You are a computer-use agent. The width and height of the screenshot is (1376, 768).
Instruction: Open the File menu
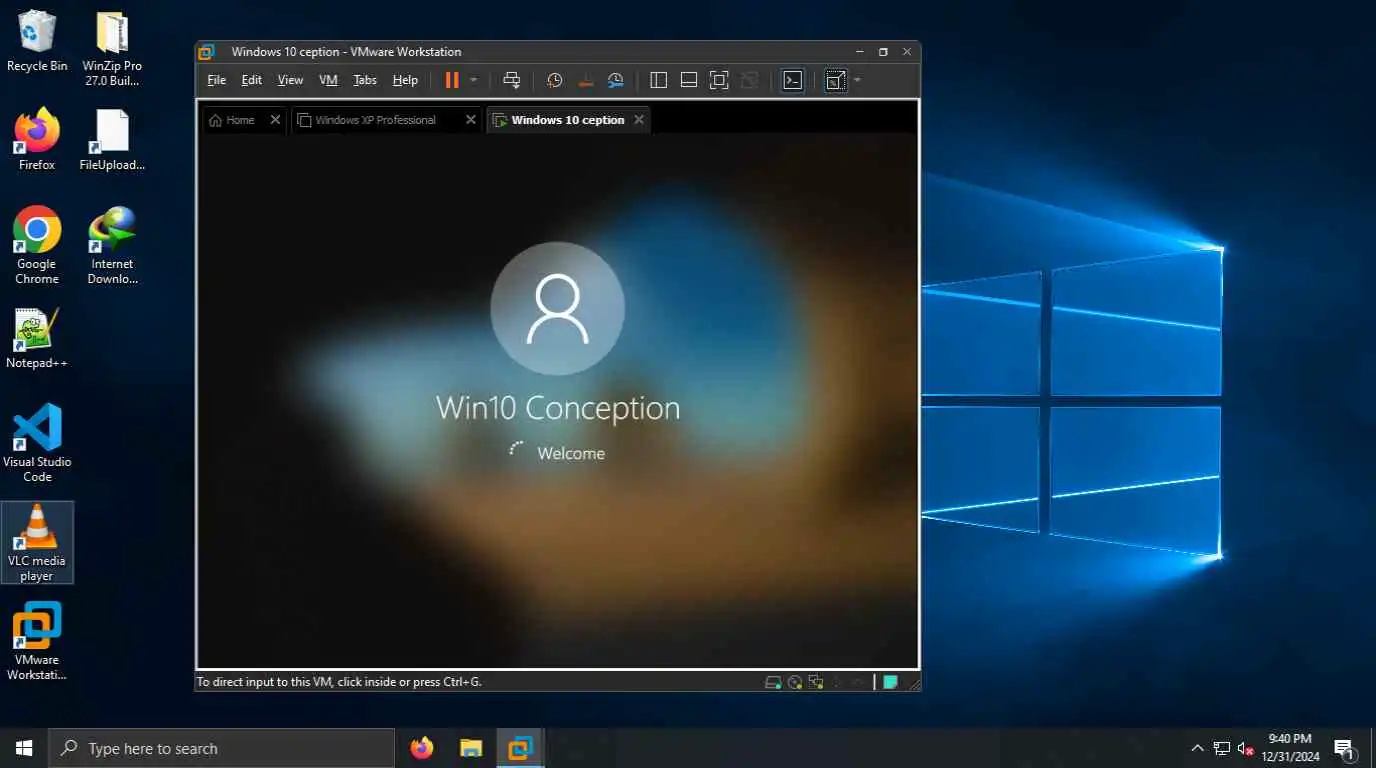coord(216,80)
